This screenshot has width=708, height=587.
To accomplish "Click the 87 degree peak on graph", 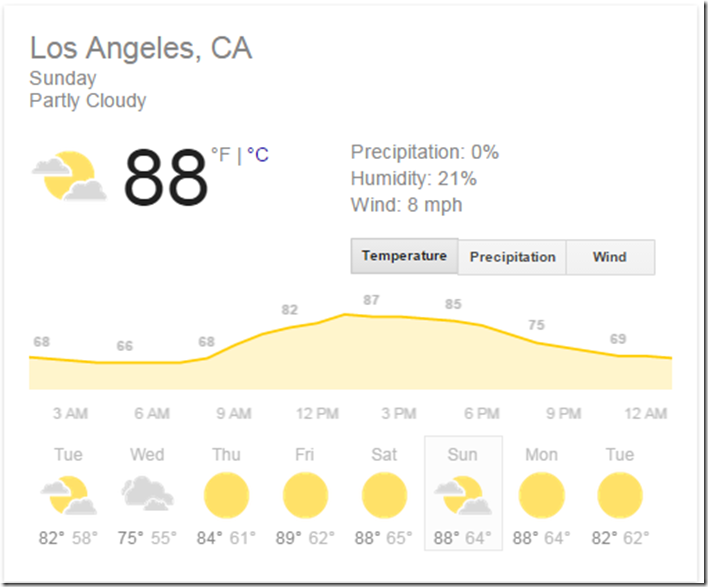I will [371, 300].
